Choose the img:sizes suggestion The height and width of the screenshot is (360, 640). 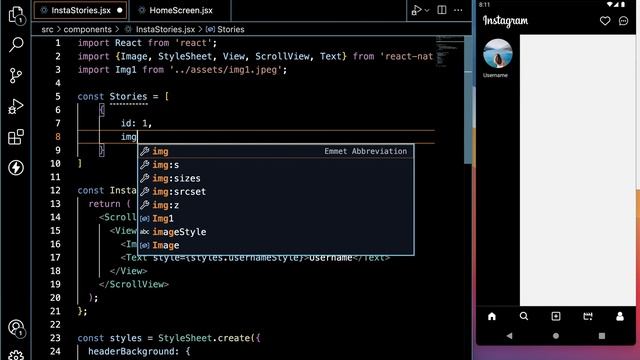coord(276,178)
